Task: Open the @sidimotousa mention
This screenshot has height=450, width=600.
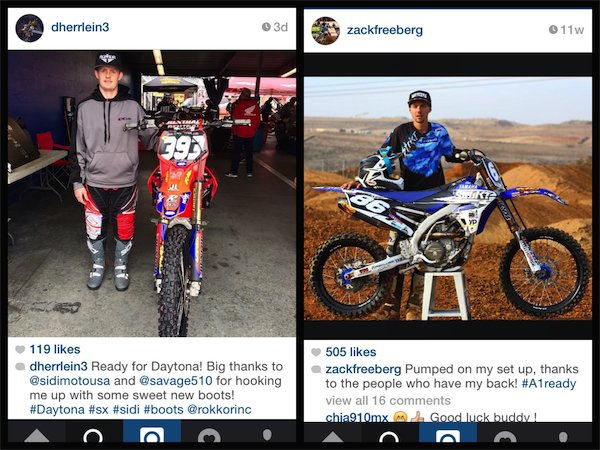Action: point(70,381)
